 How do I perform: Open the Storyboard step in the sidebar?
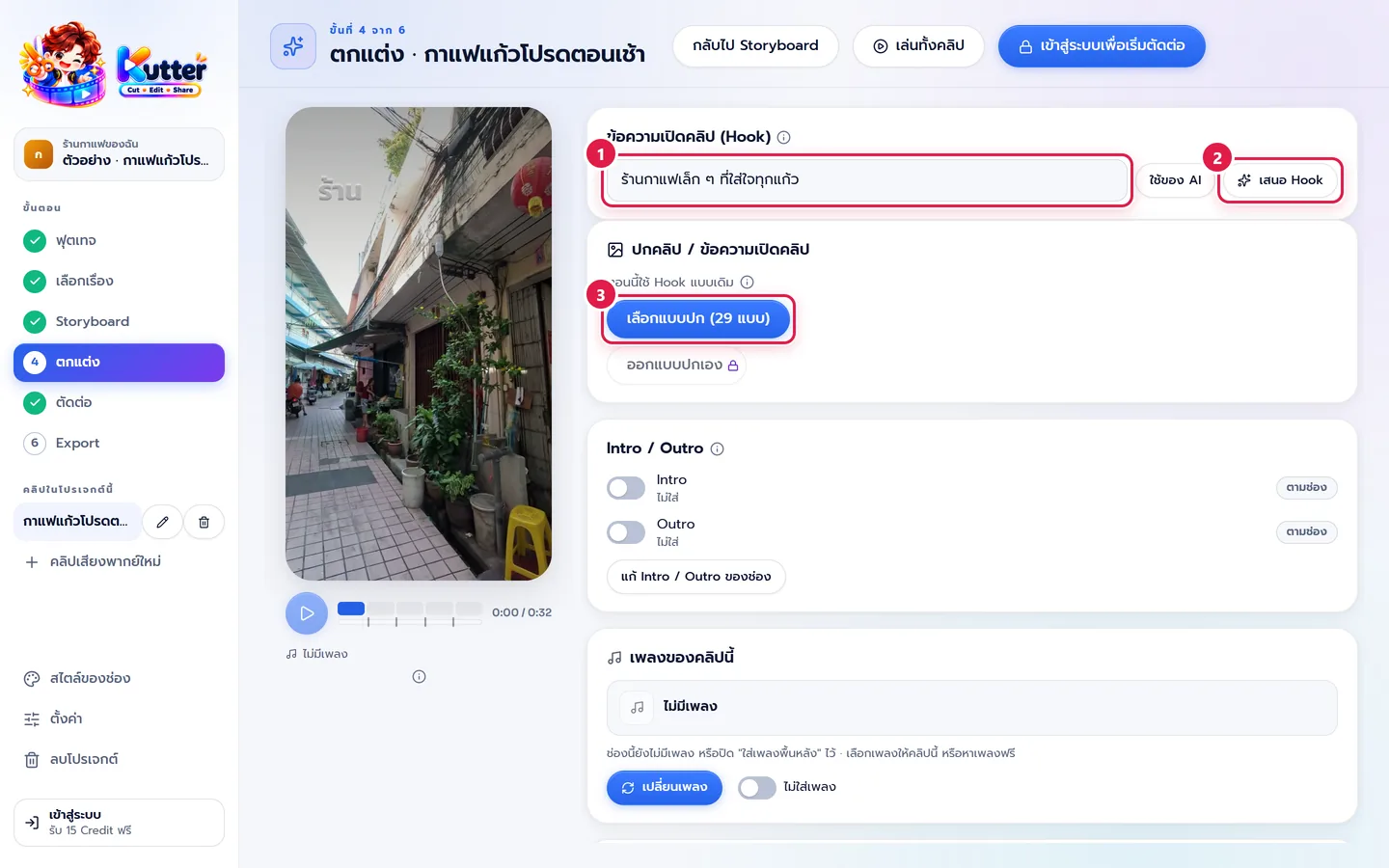(x=119, y=321)
